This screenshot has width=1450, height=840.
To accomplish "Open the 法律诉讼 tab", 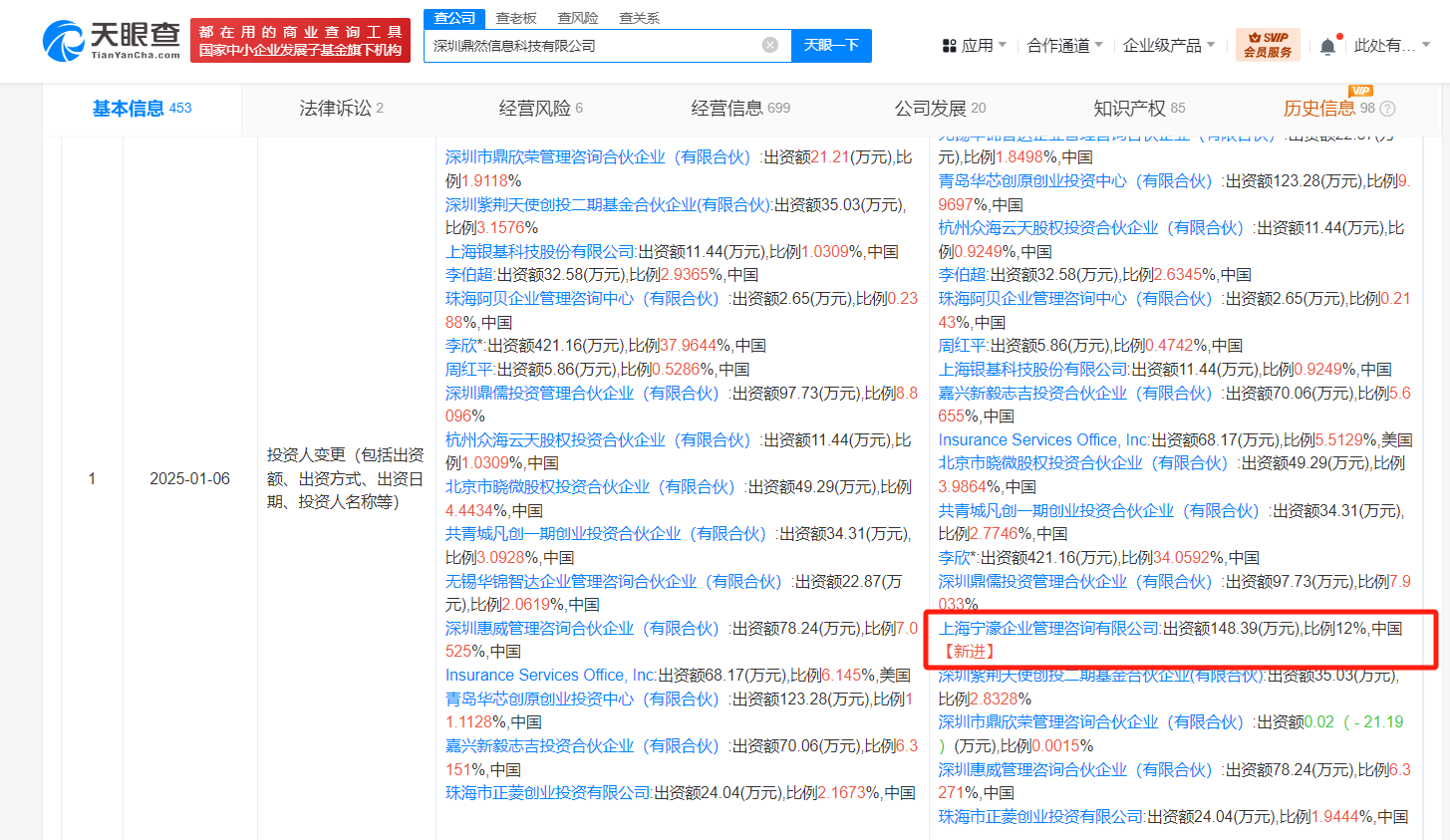I will pos(341,109).
